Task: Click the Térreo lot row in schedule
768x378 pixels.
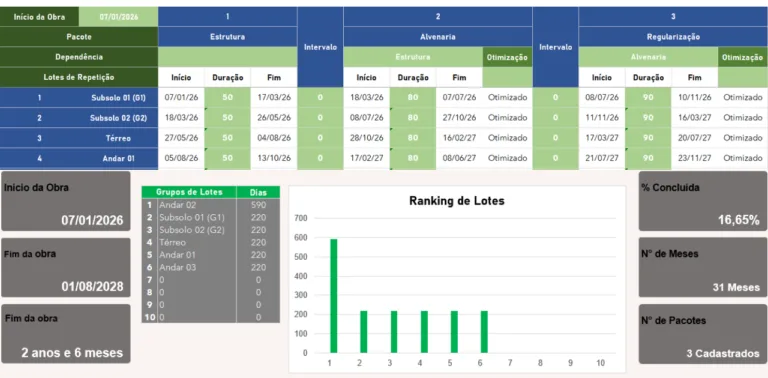Action: coord(79,138)
